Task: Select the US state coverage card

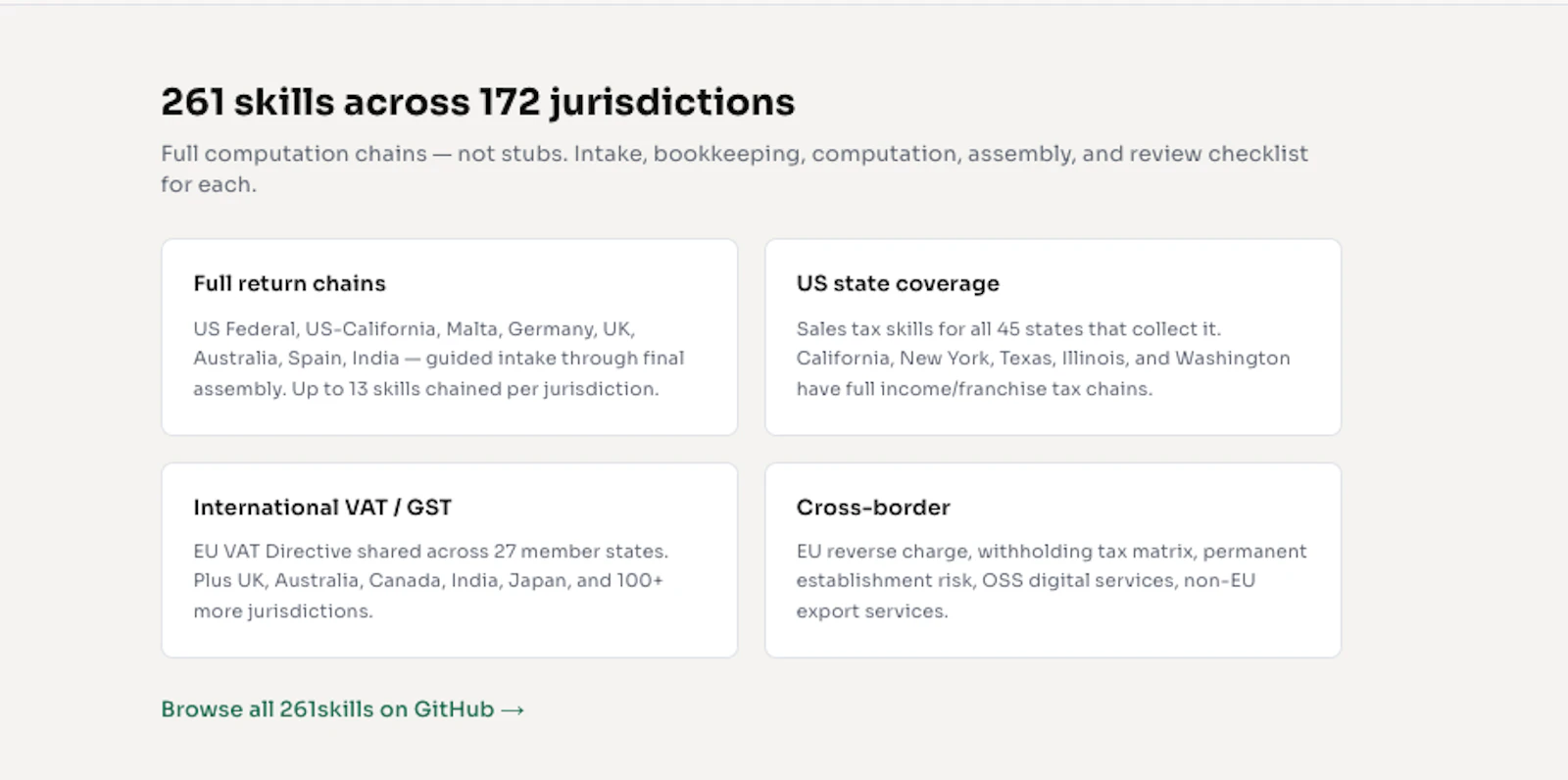Action: tap(1053, 337)
